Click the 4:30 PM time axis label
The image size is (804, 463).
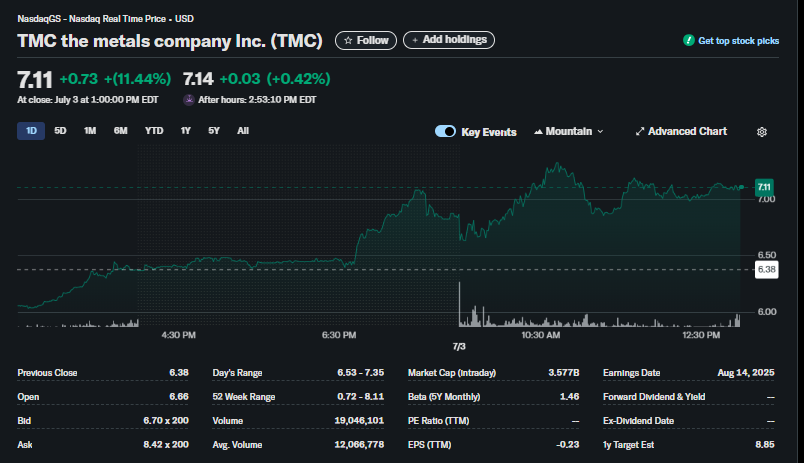click(178, 335)
